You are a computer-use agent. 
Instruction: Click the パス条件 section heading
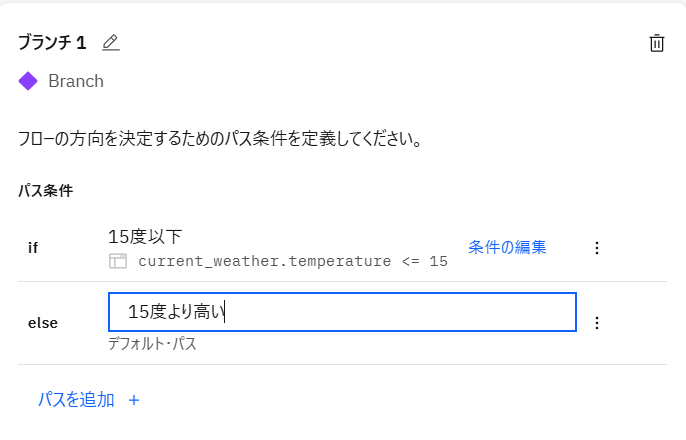pyautogui.click(x=45, y=190)
